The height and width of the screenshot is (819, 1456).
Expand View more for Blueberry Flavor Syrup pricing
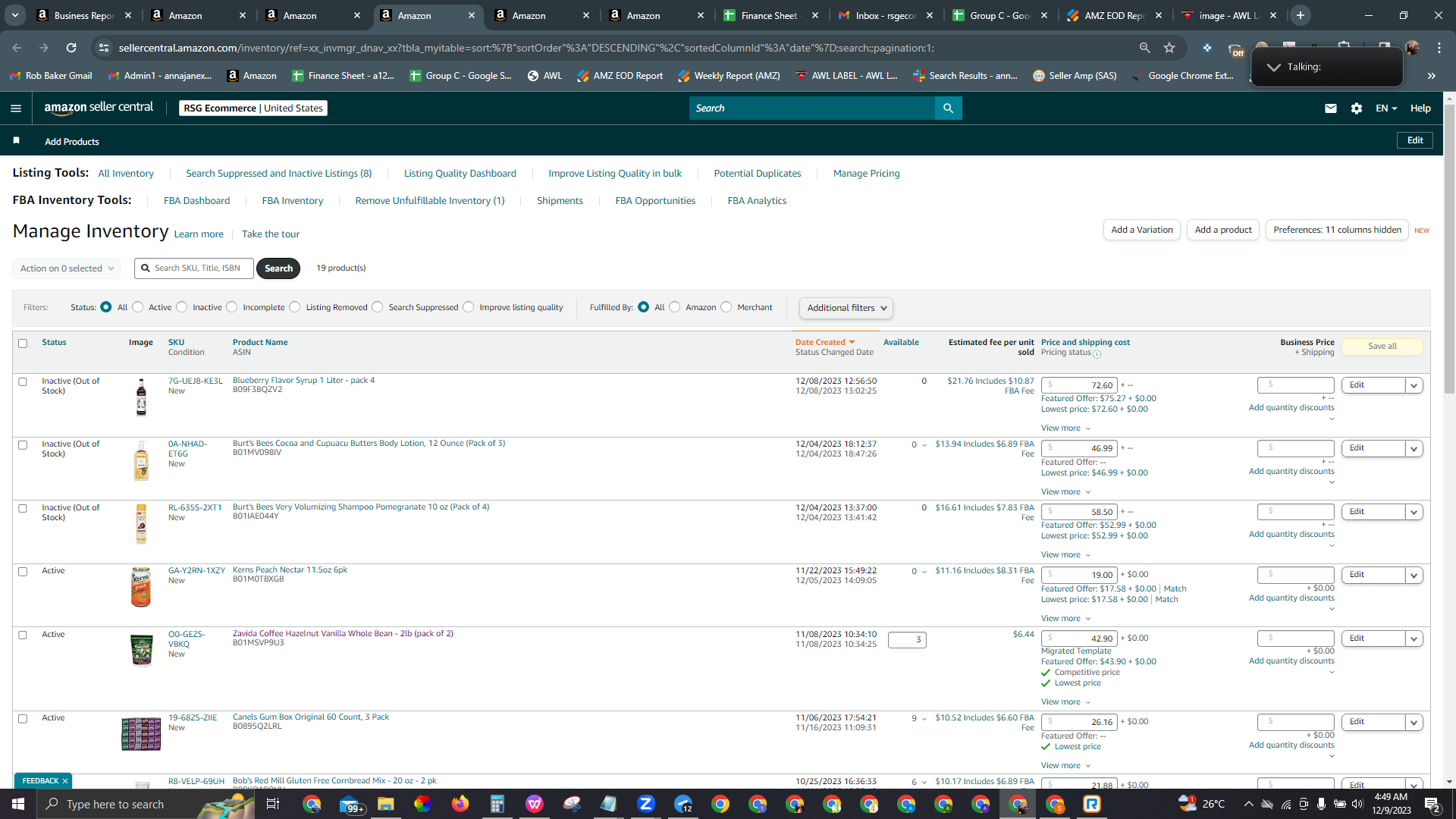[1065, 428]
